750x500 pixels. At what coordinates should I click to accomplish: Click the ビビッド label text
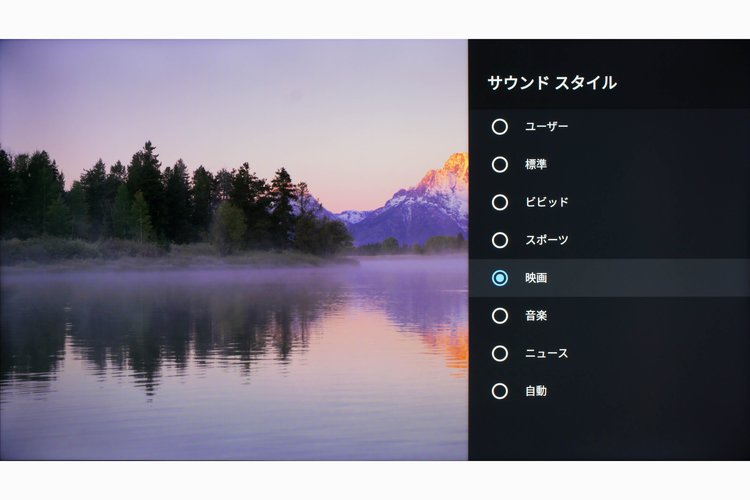click(x=546, y=202)
